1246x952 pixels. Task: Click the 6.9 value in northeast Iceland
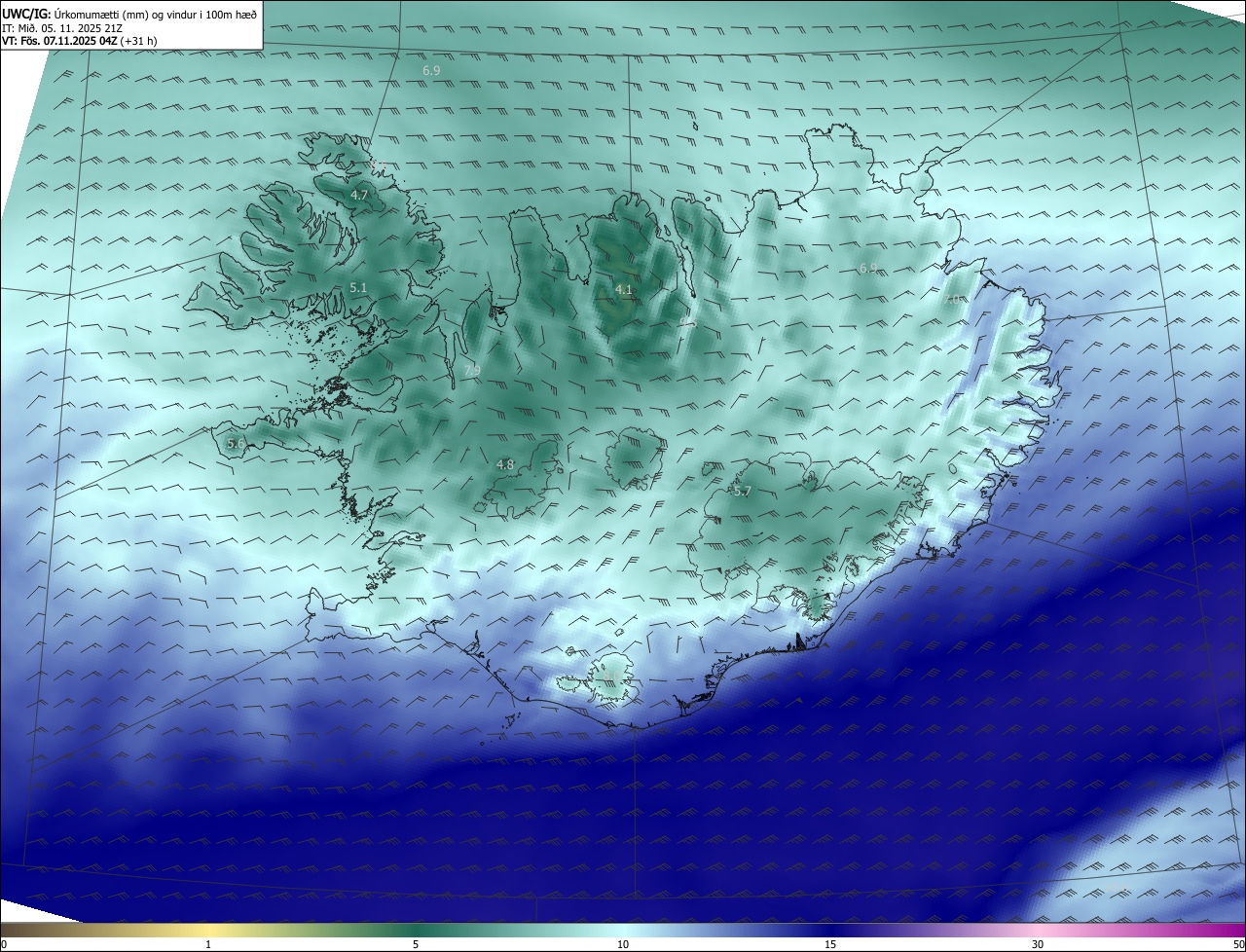tap(868, 269)
